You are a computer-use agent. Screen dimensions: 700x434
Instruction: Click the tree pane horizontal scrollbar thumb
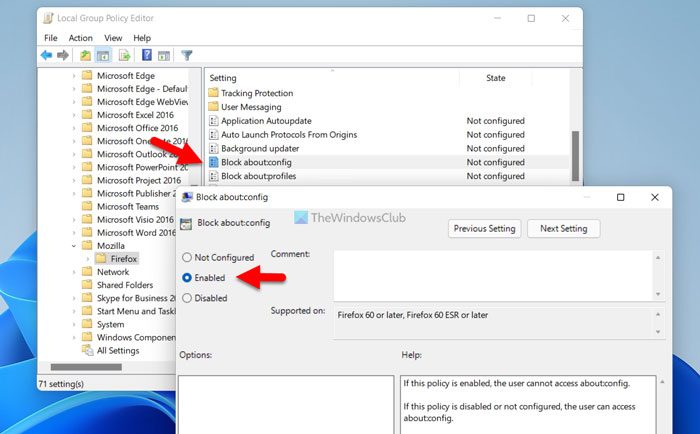[x=86, y=367]
